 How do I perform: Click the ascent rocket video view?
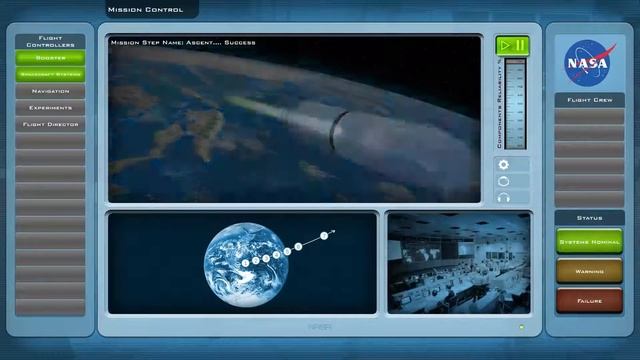(x=294, y=119)
